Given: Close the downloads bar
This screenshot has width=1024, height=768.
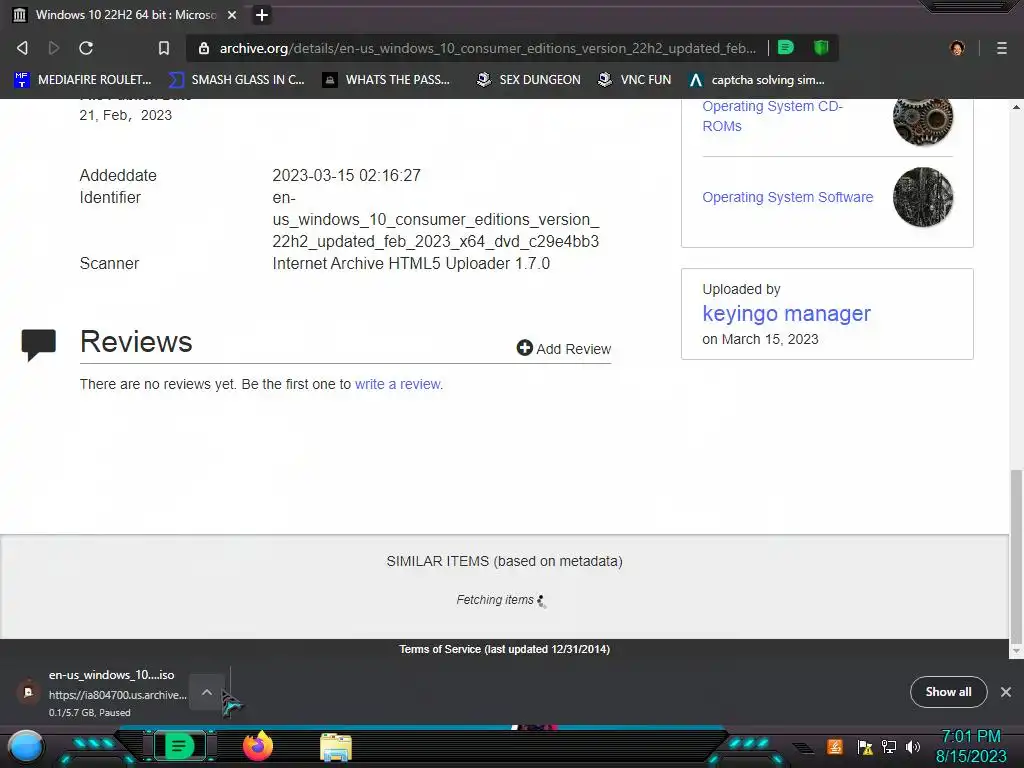Looking at the screenshot, I should point(1006,692).
